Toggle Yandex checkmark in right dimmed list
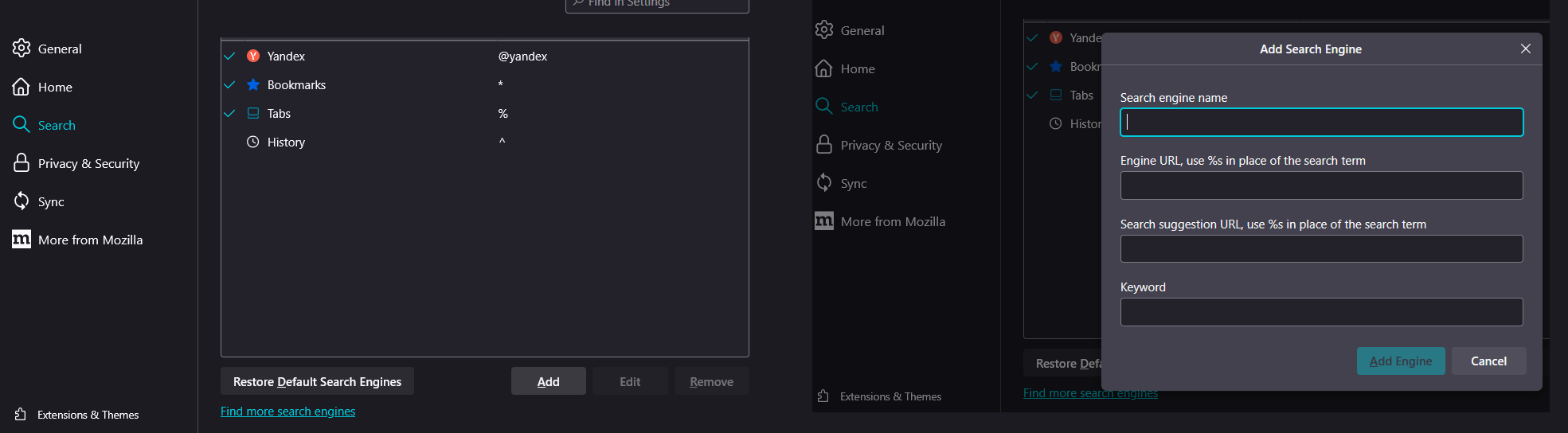The image size is (1568, 433). click(x=1032, y=38)
